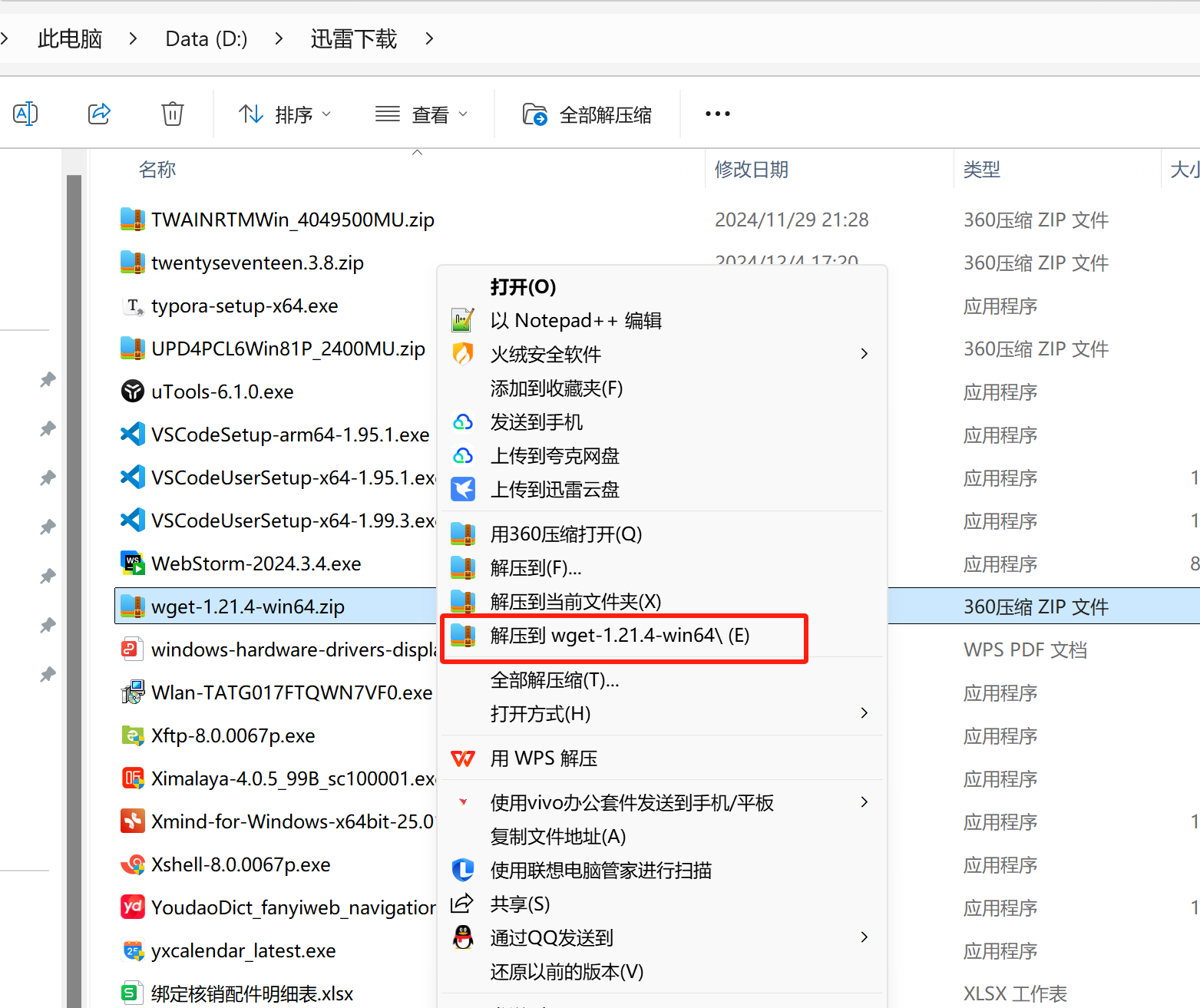The width and height of the screenshot is (1200, 1008).
Task: Click the uTools-6.1.0.exe file icon
Action: (133, 392)
